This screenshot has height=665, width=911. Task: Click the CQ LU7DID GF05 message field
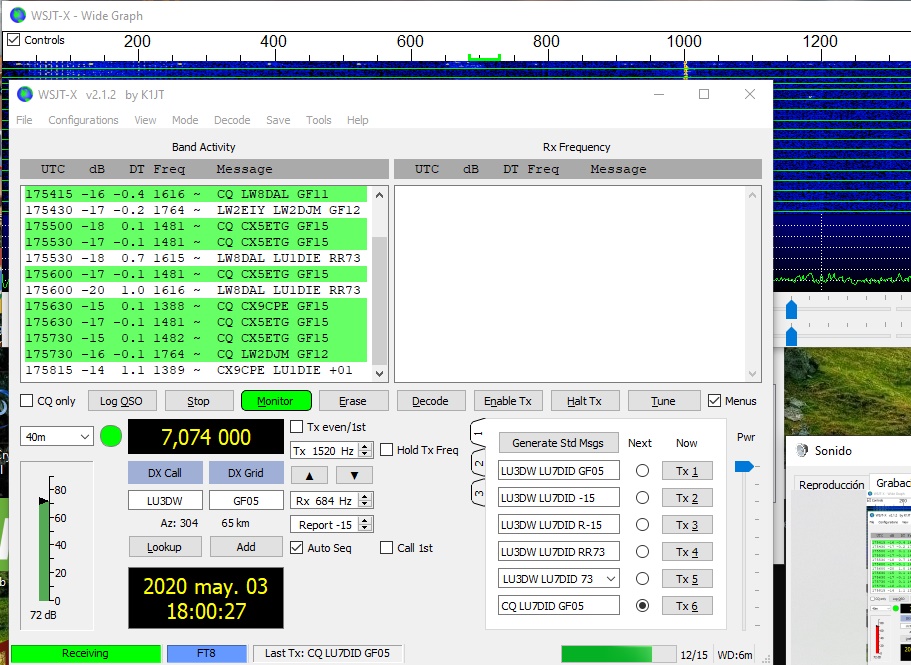tap(558, 605)
